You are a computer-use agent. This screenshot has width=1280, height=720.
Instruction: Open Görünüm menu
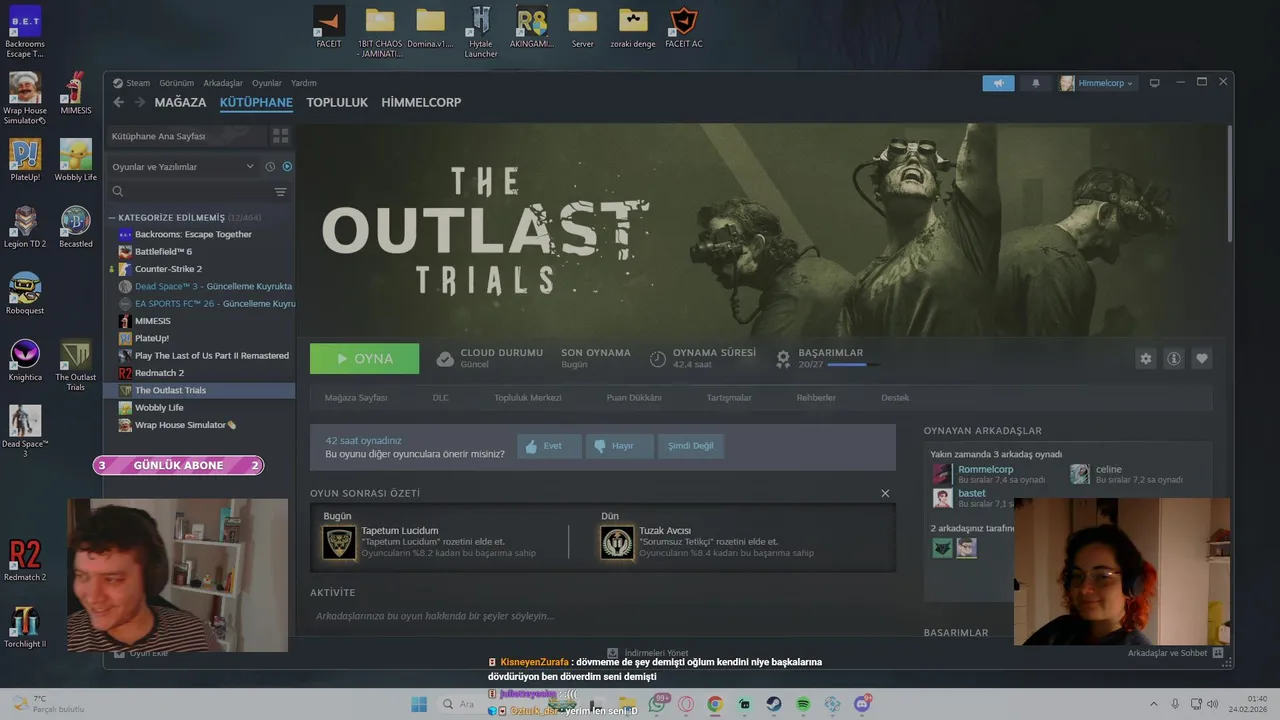[177, 83]
